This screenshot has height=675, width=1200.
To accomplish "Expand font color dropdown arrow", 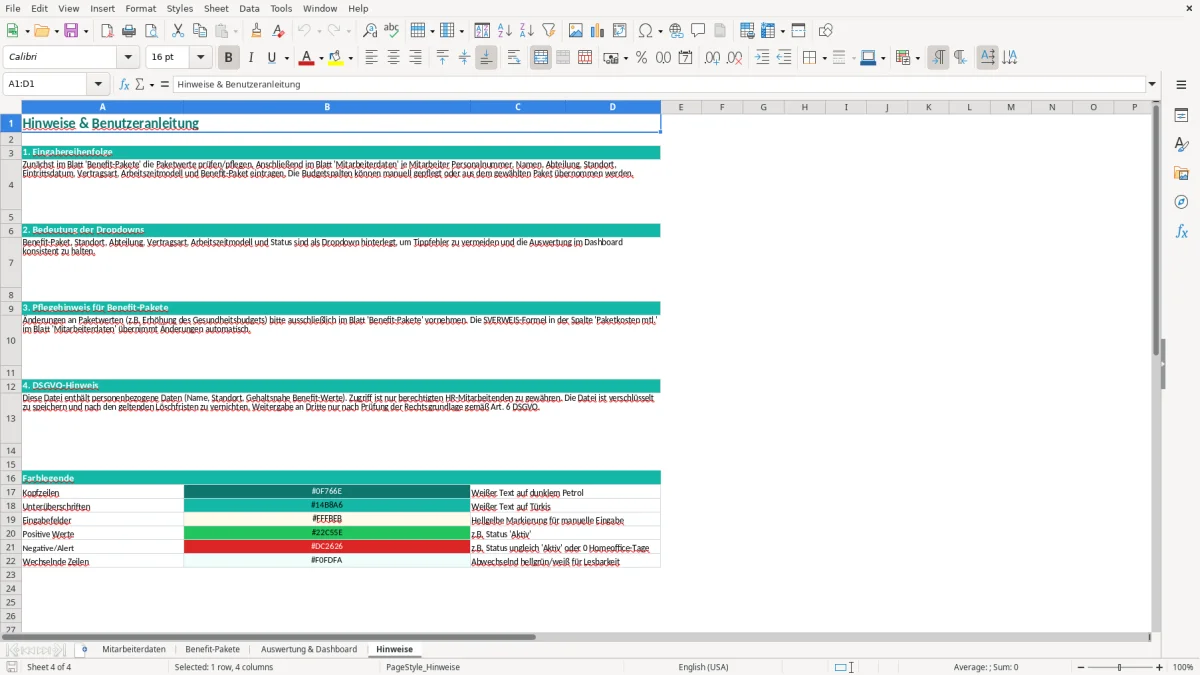I will [320, 58].
